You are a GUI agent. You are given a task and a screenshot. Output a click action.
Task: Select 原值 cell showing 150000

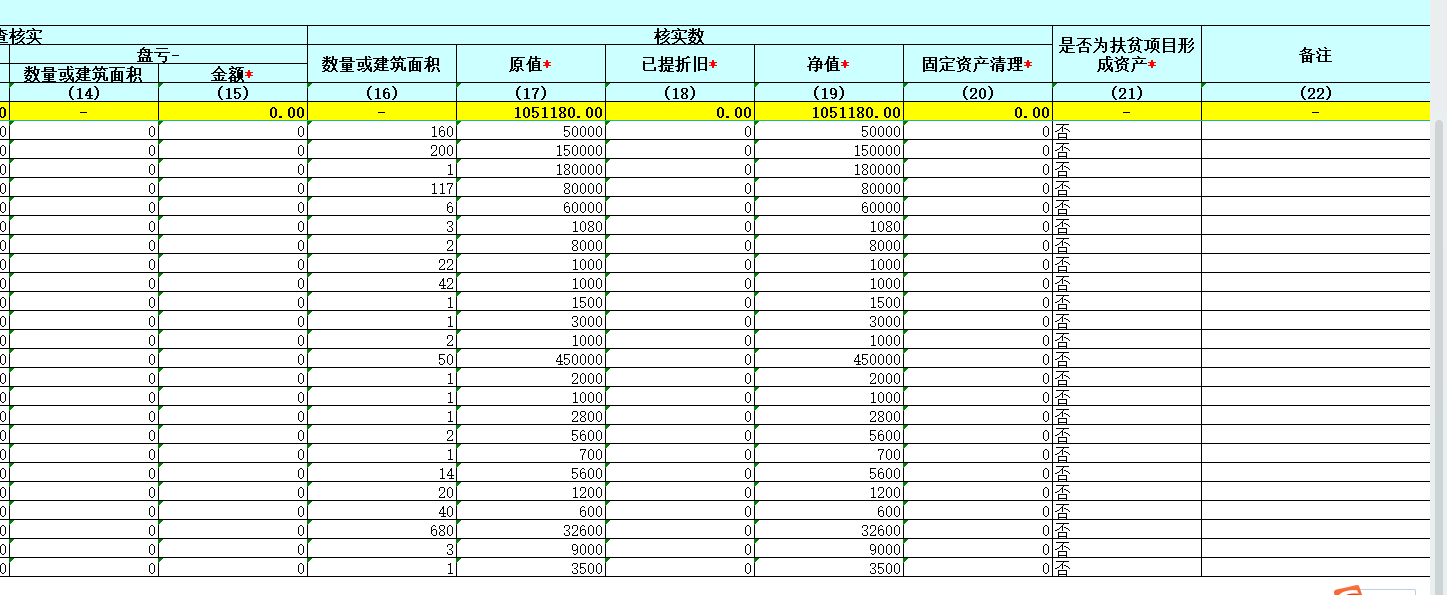[531, 150]
